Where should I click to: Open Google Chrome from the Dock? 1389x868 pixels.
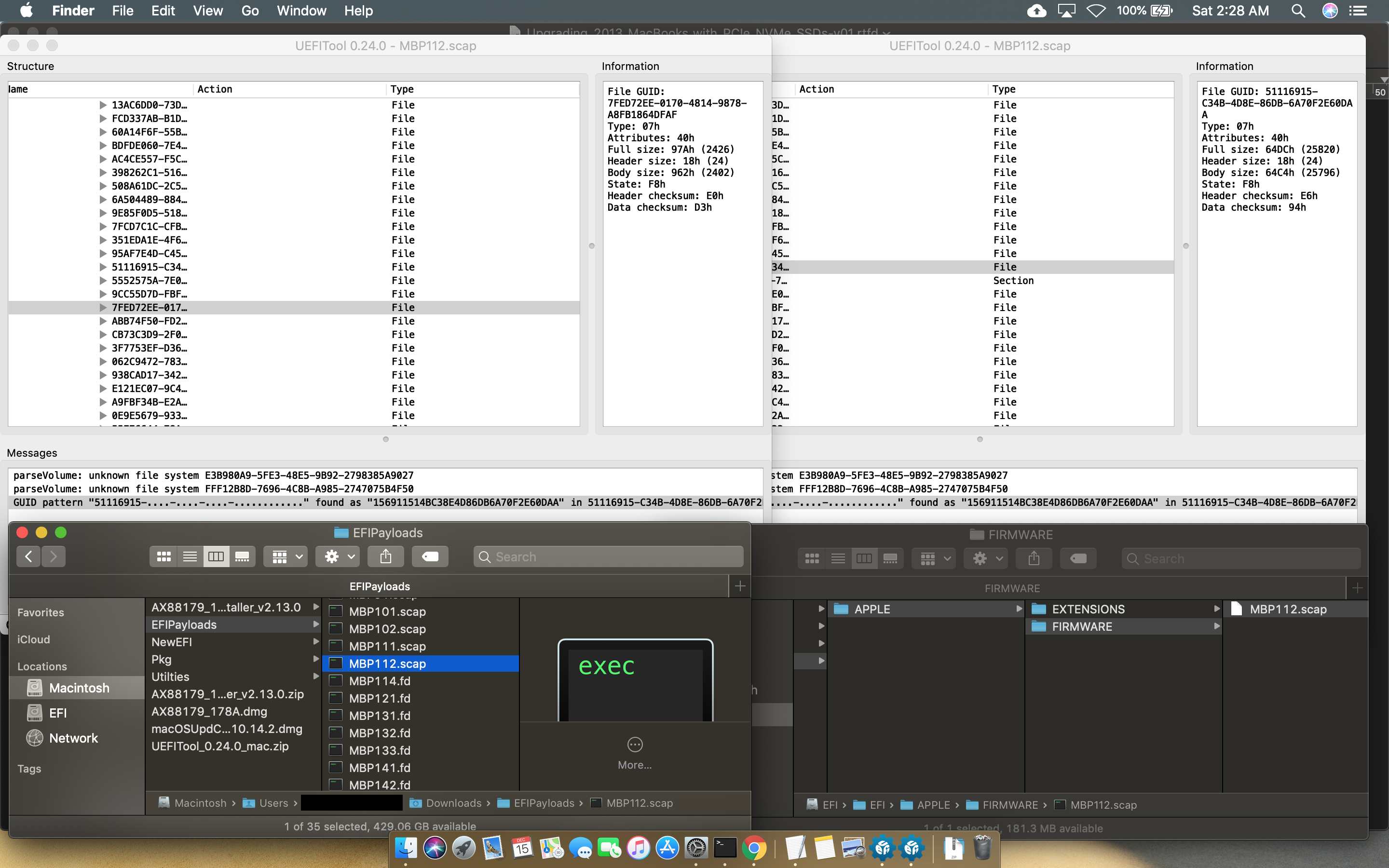point(755,847)
